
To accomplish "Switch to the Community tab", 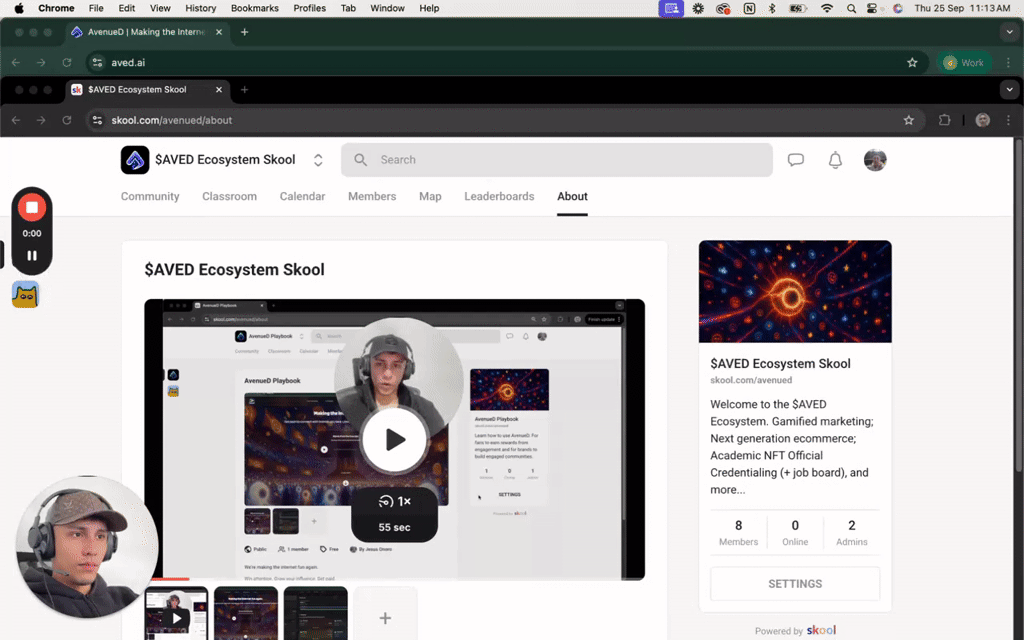I will click(150, 197).
